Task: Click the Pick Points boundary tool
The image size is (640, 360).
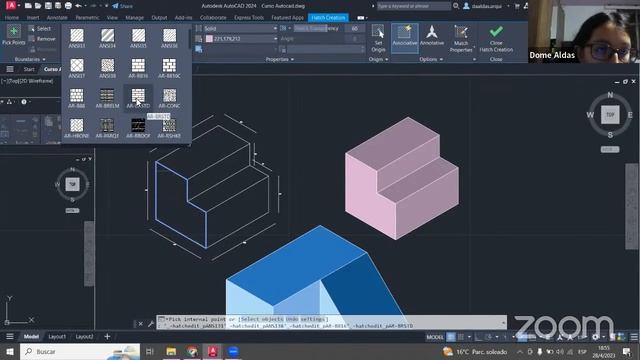Action: coord(13,35)
